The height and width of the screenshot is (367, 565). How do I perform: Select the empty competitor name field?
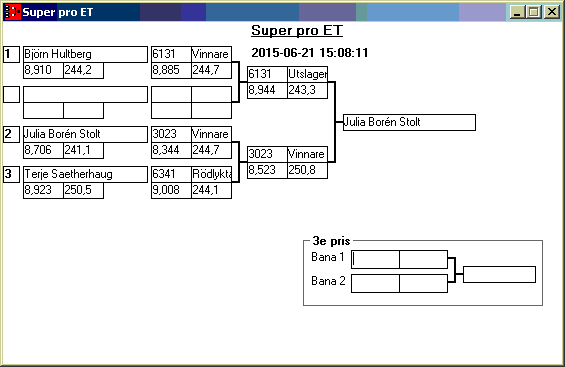[85, 94]
